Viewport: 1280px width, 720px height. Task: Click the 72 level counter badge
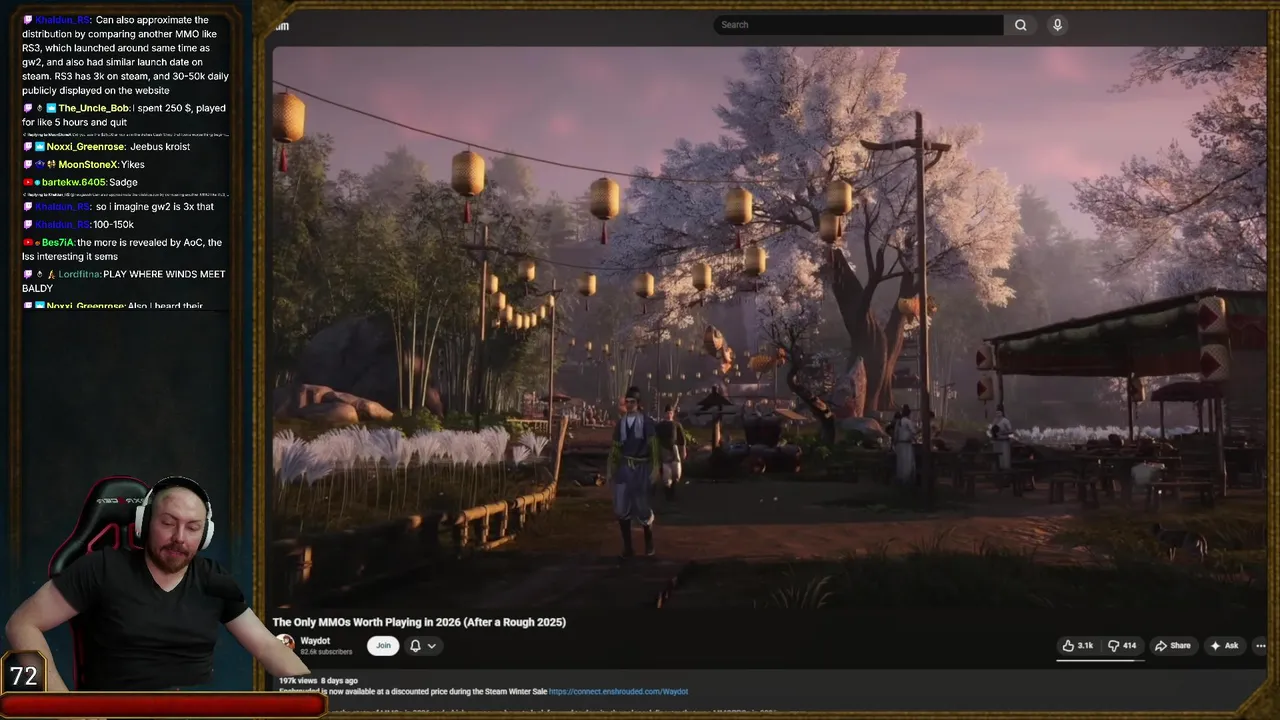pos(24,676)
